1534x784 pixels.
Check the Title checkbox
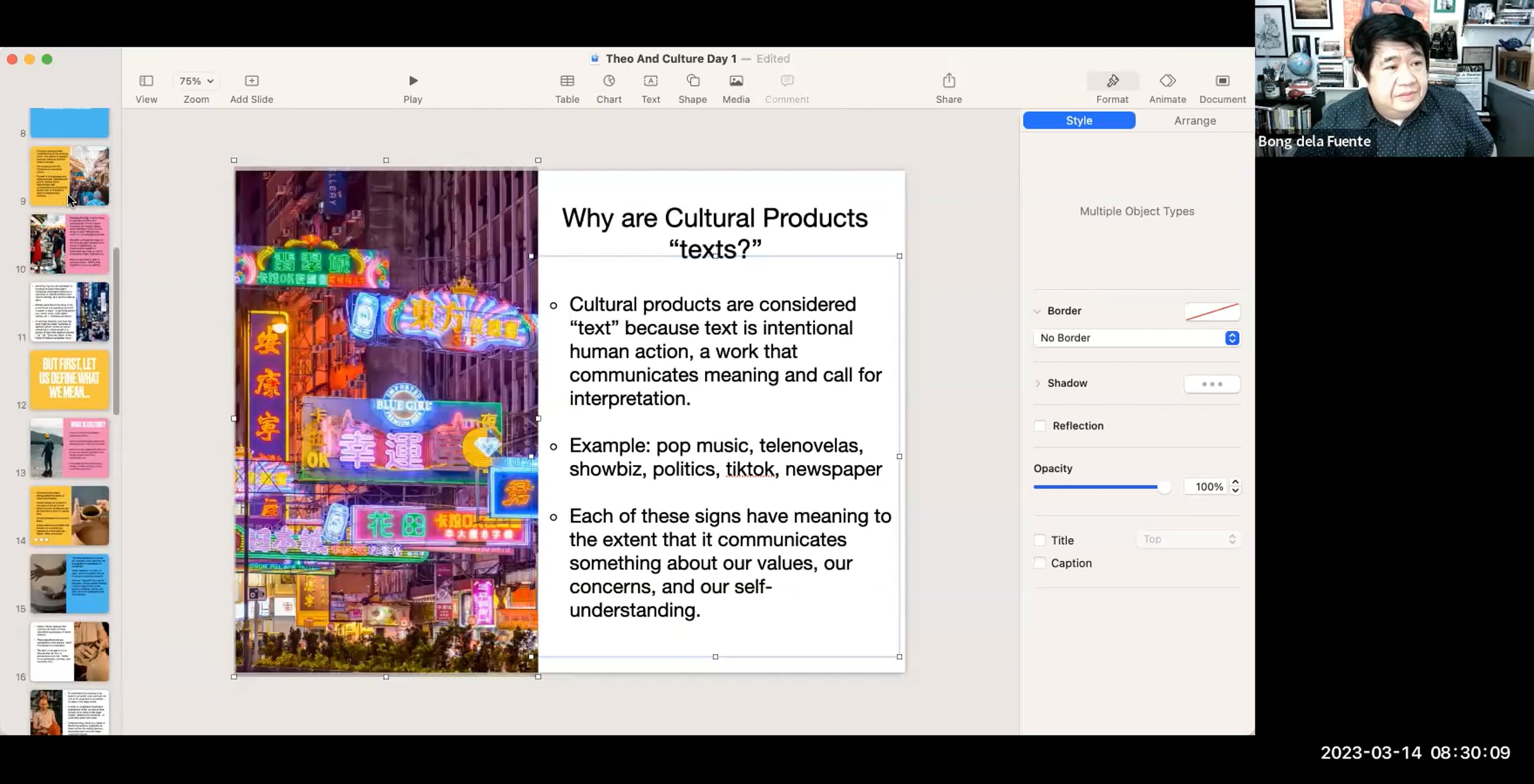[1040, 541]
